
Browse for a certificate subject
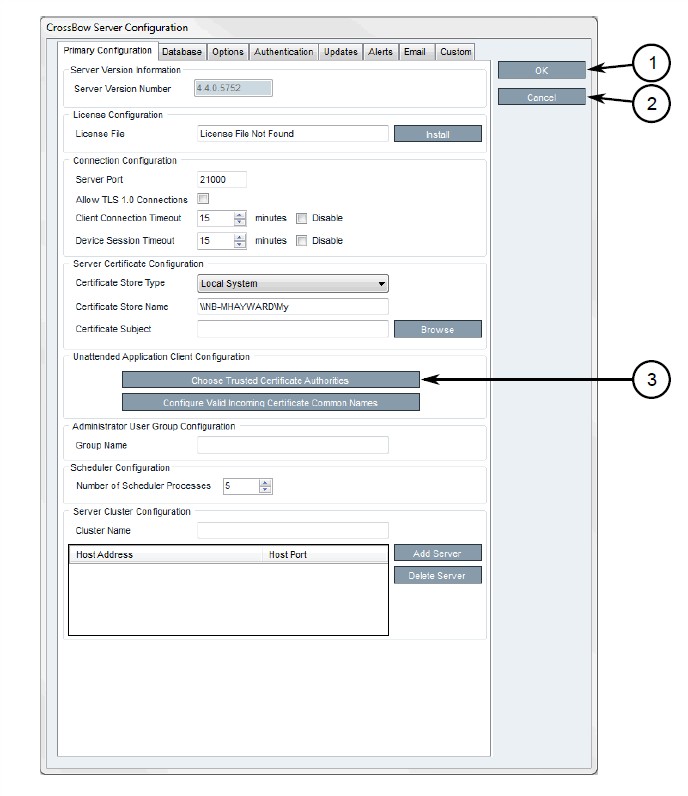(438, 329)
